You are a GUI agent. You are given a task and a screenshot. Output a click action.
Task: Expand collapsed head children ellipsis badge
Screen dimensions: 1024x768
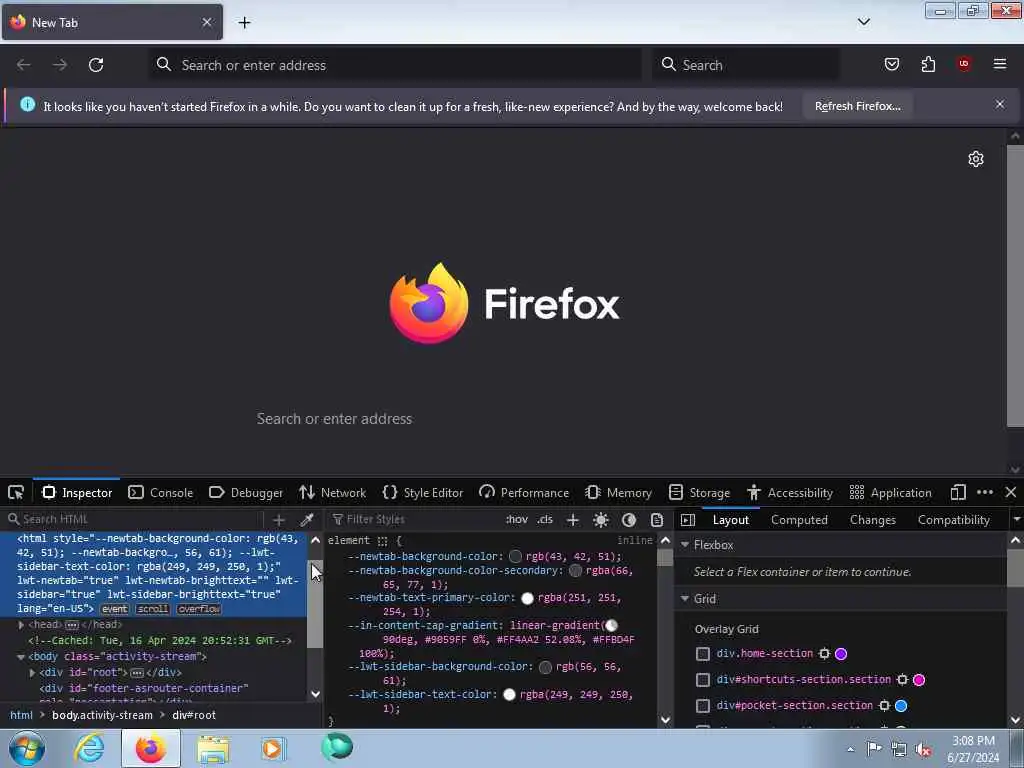click(72, 625)
